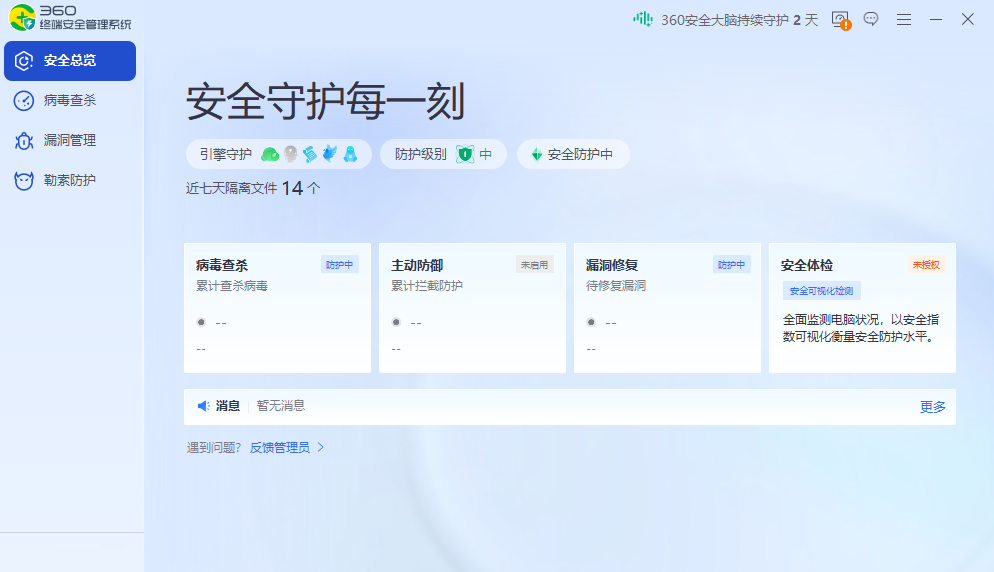Screen dimensions: 994x572
Task: Click the gray head-shaped engine icon
Action: [290, 154]
